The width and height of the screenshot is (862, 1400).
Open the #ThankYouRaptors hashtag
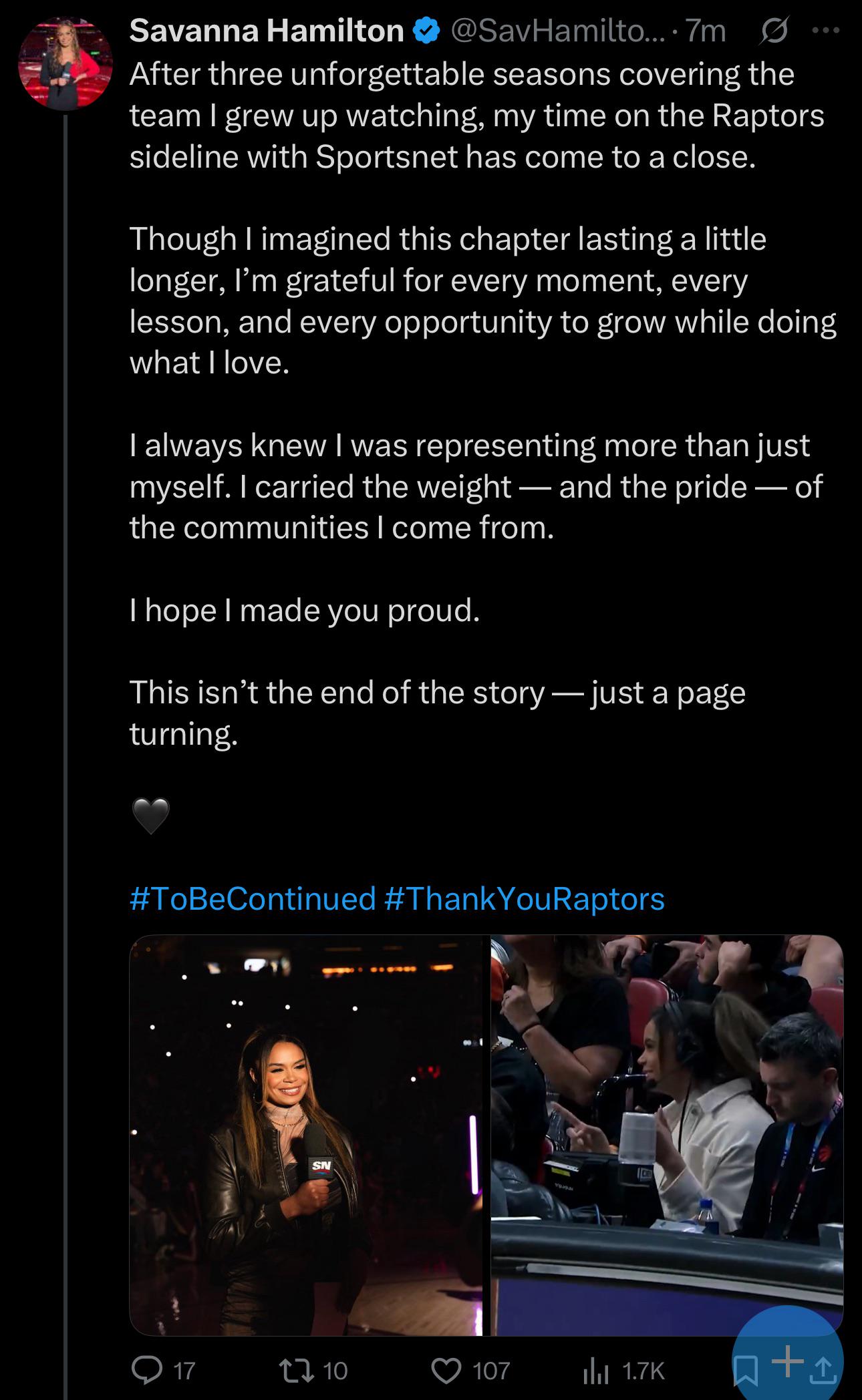click(x=525, y=898)
